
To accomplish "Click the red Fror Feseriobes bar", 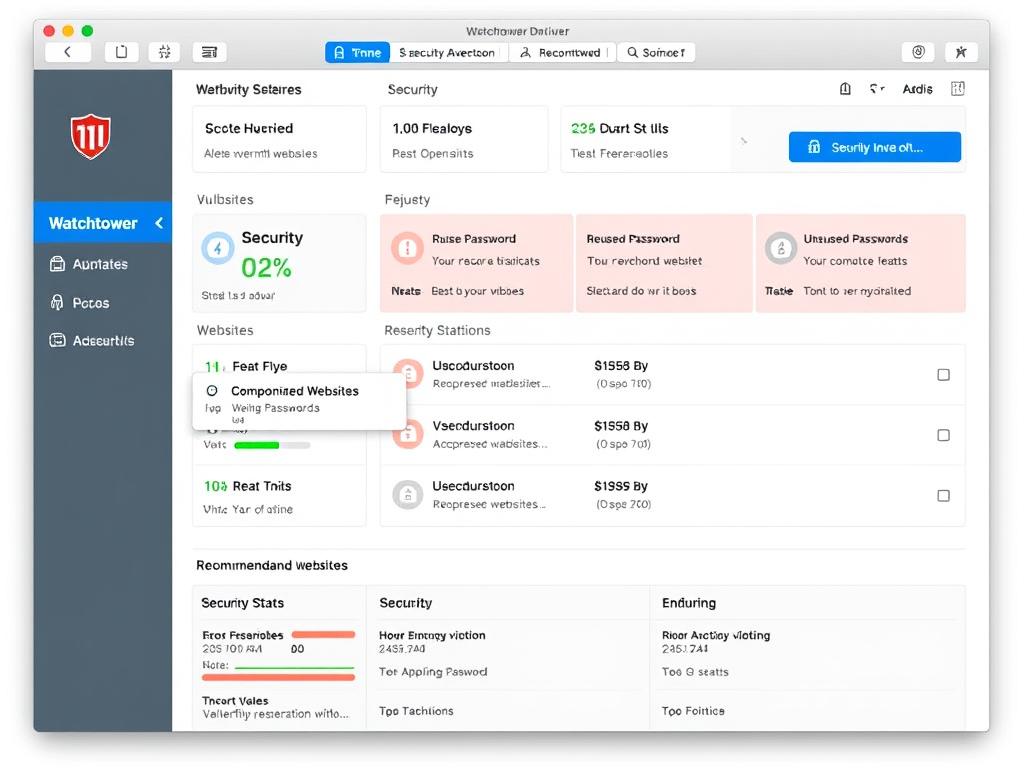I will click(x=323, y=634).
